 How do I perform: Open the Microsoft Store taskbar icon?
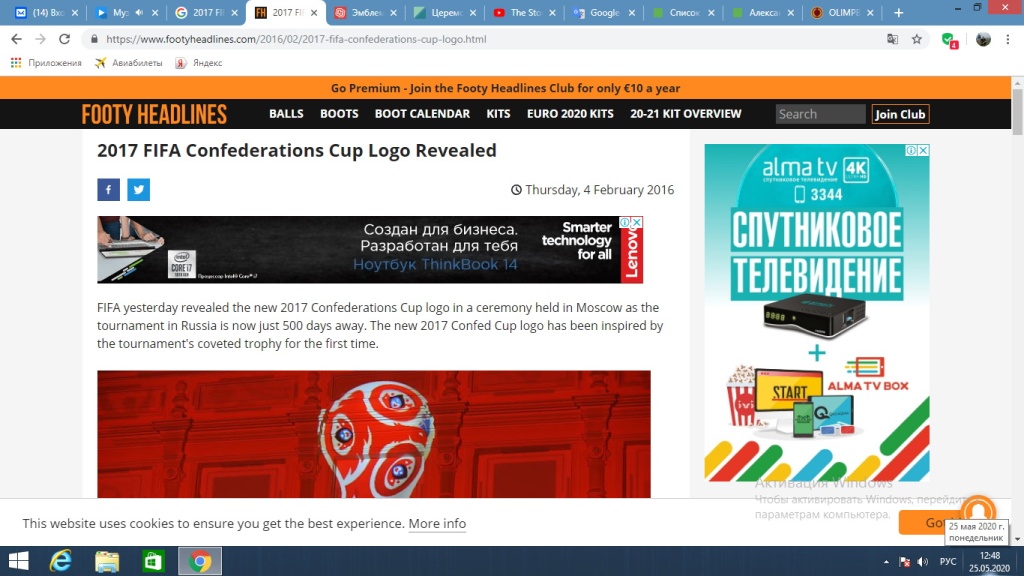pos(153,561)
